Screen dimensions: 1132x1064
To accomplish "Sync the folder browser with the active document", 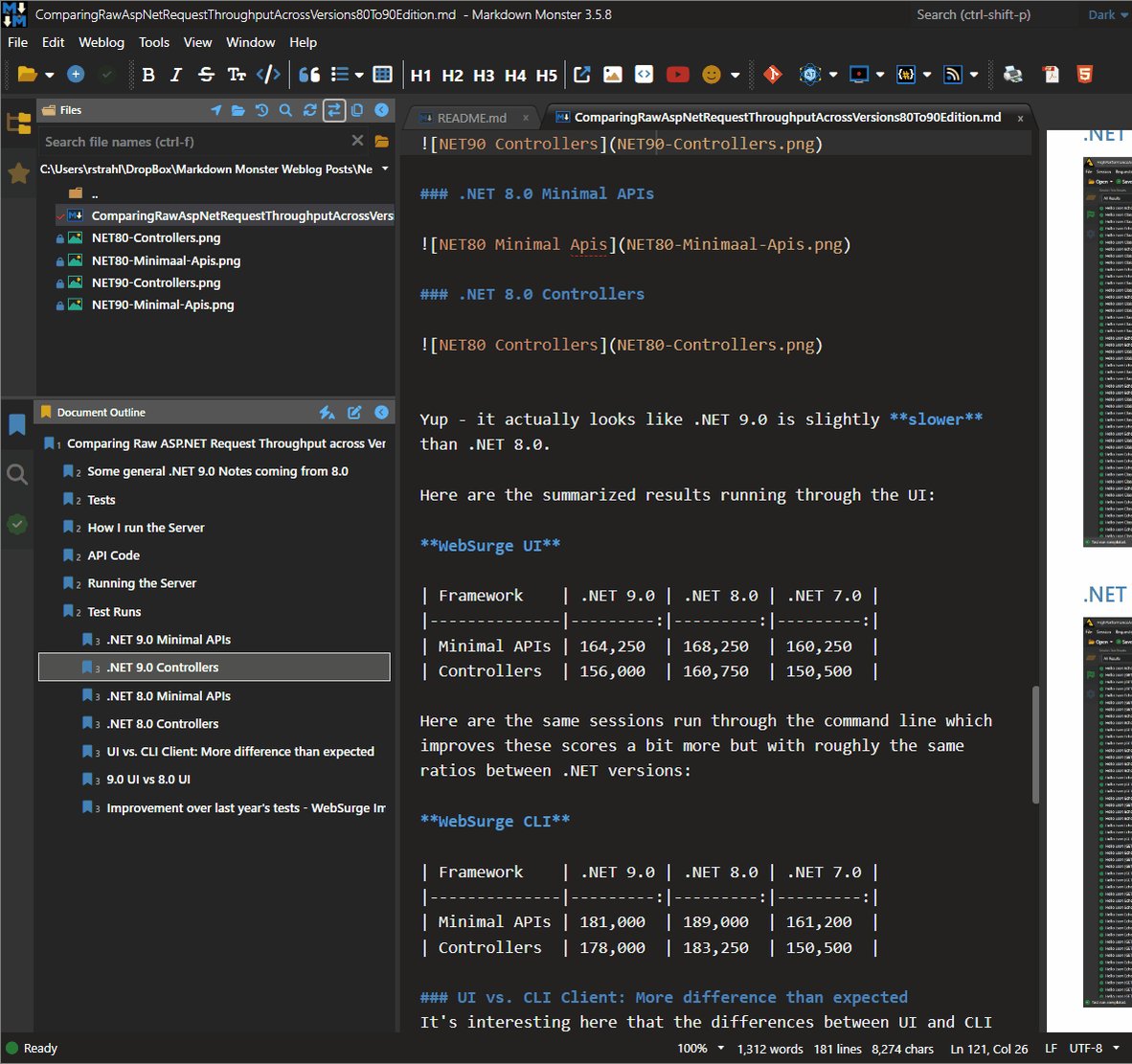I will tap(333, 110).
